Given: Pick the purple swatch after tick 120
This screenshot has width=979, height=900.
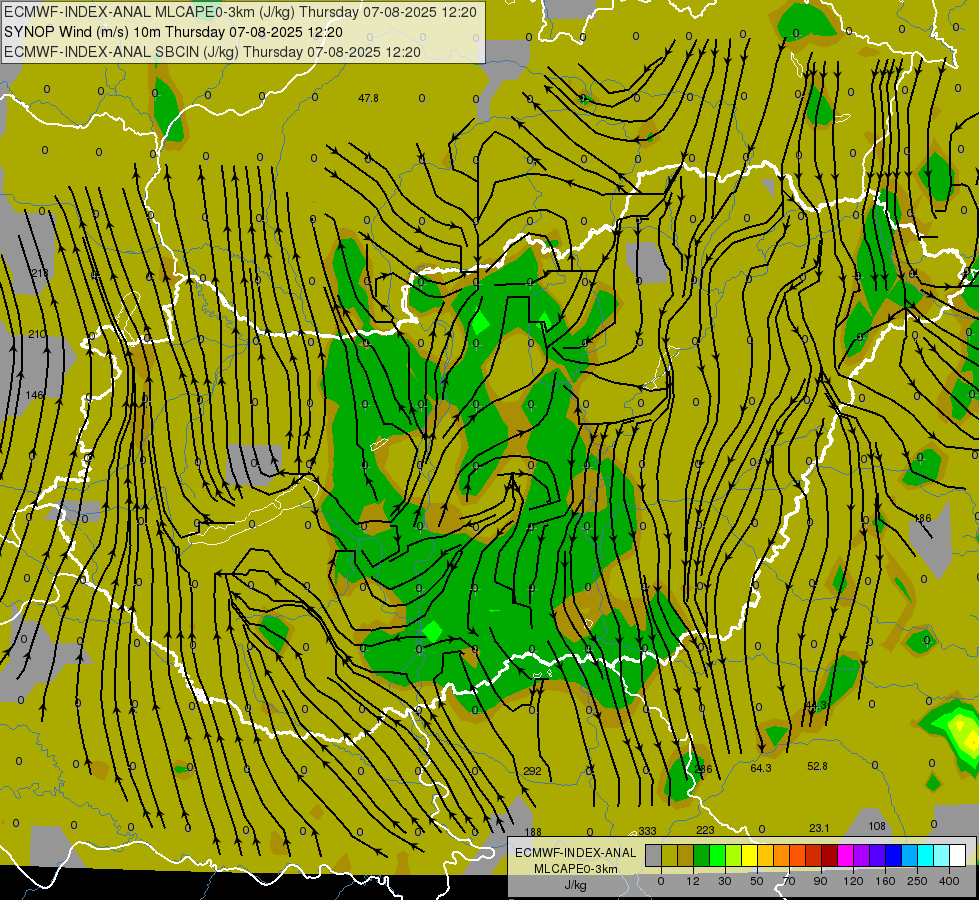Looking at the screenshot, I should click(x=862, y=856).
